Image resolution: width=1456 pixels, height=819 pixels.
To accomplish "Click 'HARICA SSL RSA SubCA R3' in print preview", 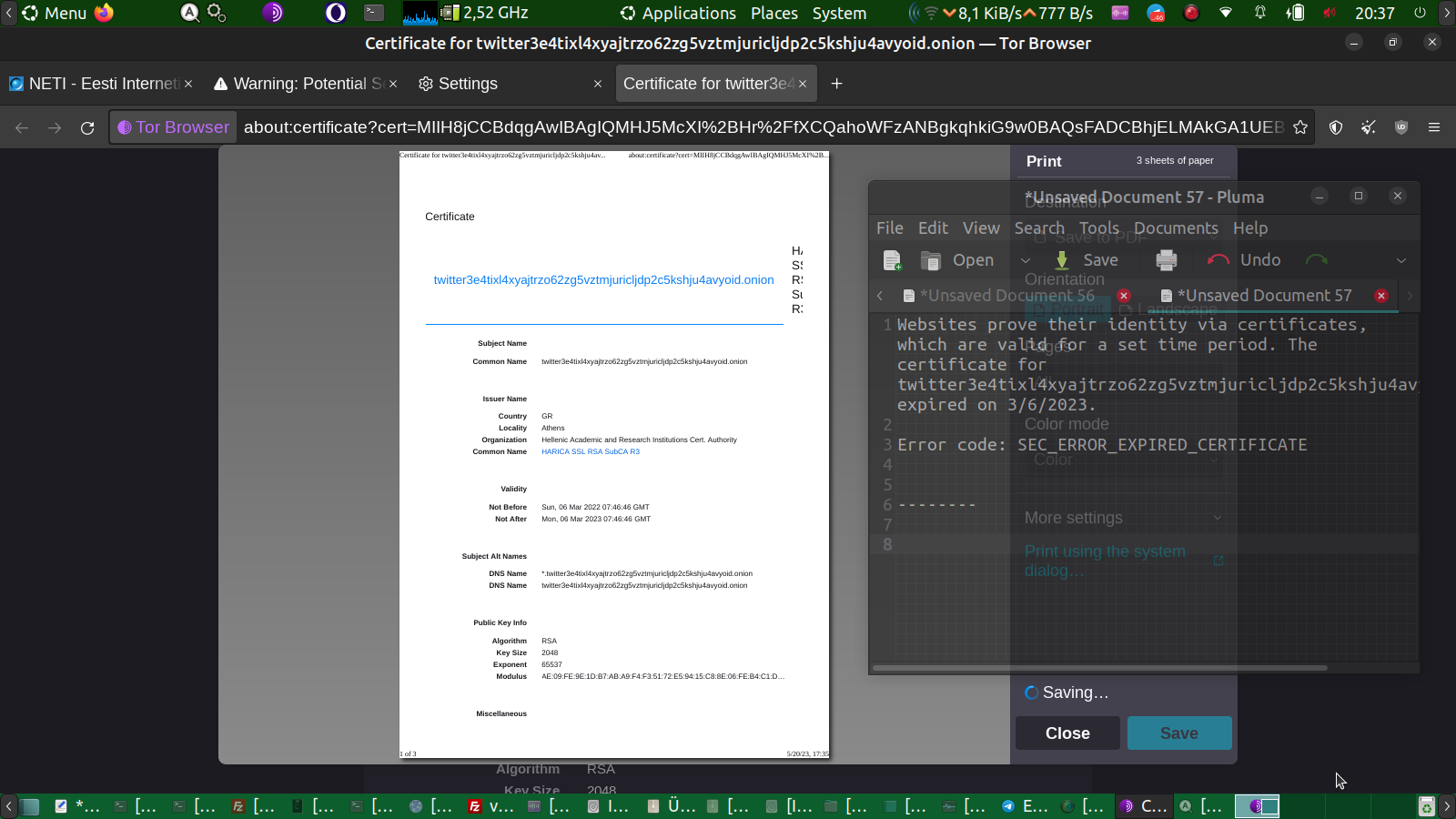I will (591, 451).
